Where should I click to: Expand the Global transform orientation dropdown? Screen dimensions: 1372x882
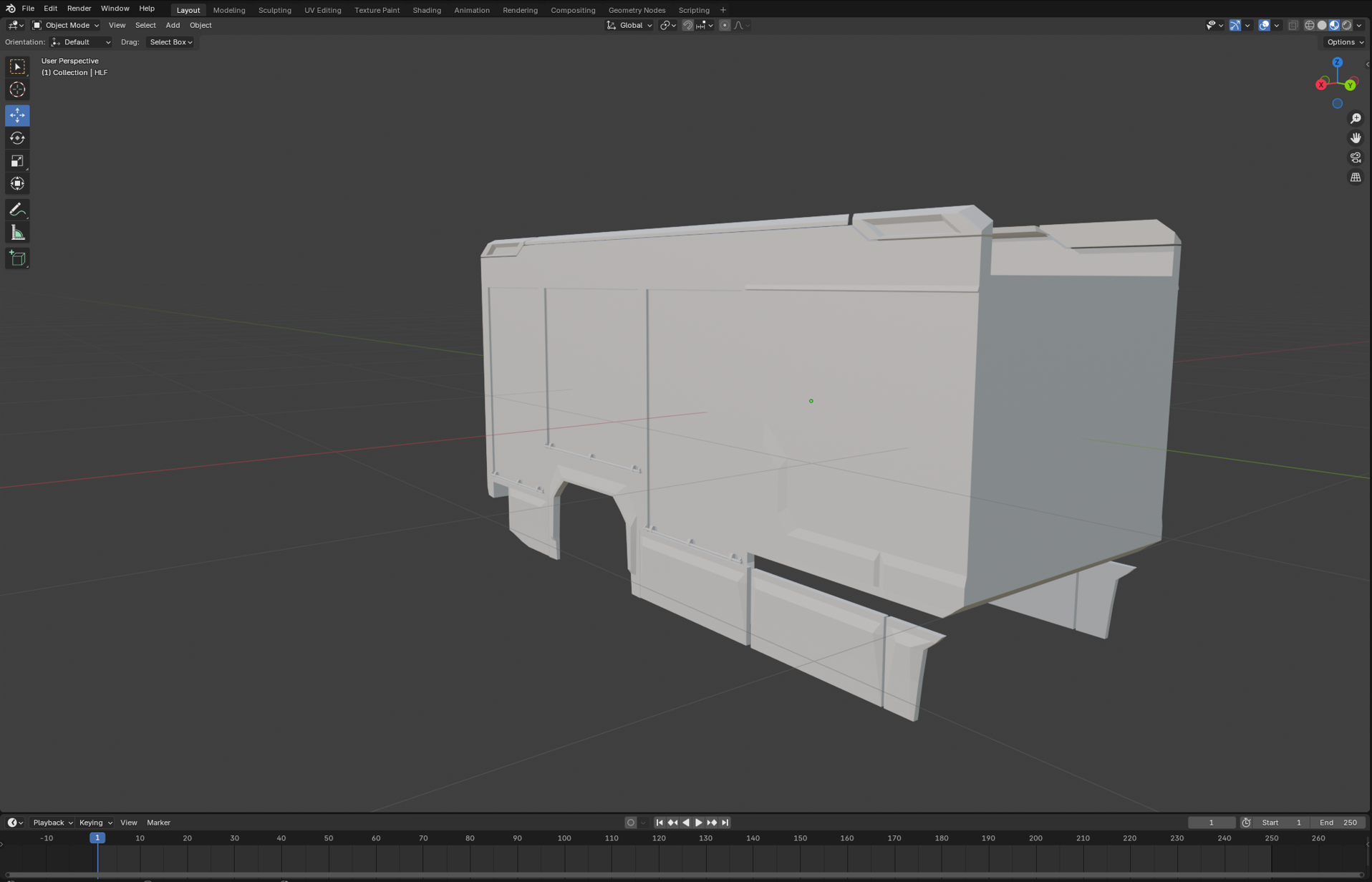point(629,26)
